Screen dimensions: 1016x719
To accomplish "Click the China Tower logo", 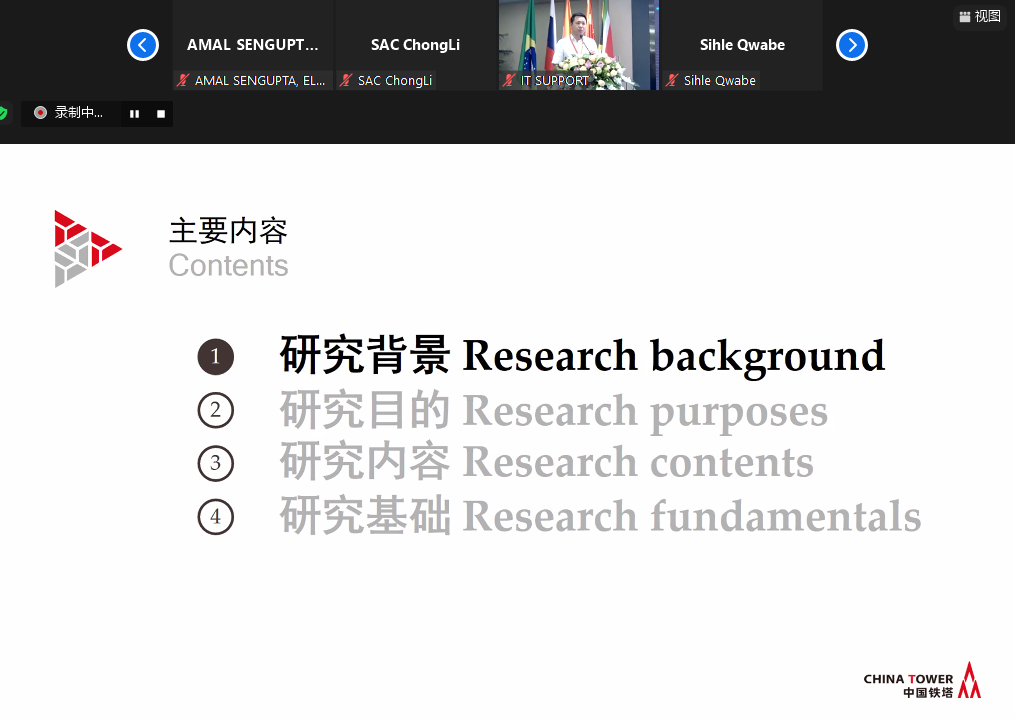I will 922,681.
